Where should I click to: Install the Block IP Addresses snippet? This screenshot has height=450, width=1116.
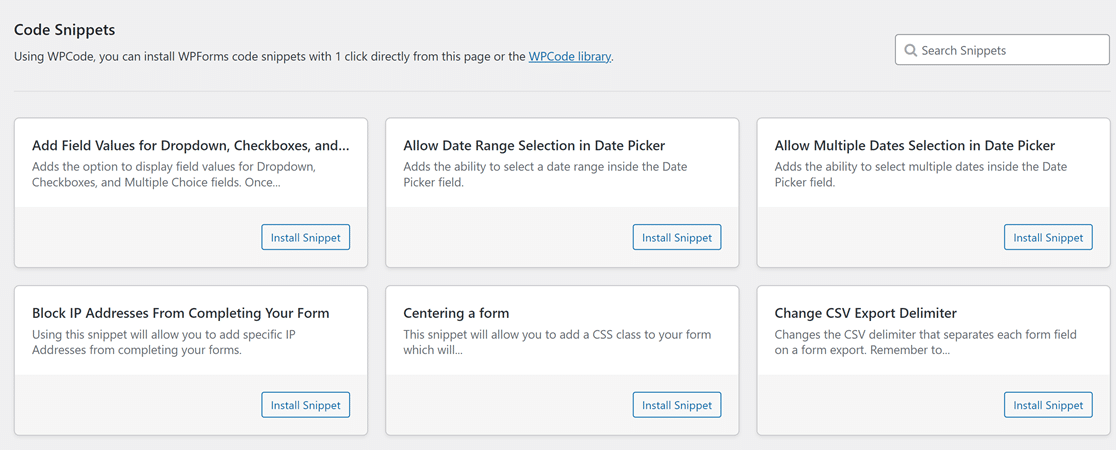coord(305,405)
